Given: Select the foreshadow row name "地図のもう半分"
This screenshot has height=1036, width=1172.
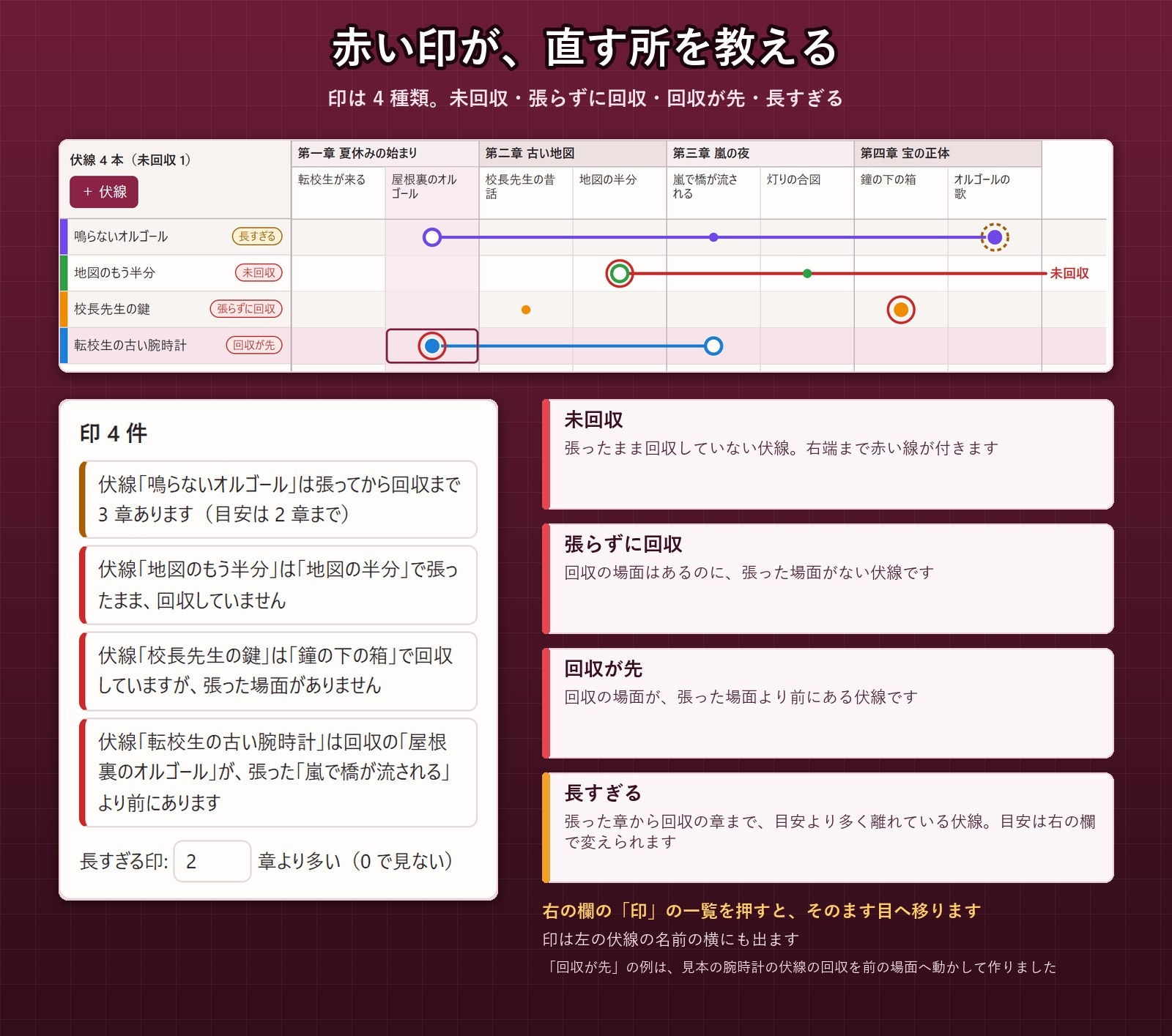Looking at the screenshot, I should [115, 273].
